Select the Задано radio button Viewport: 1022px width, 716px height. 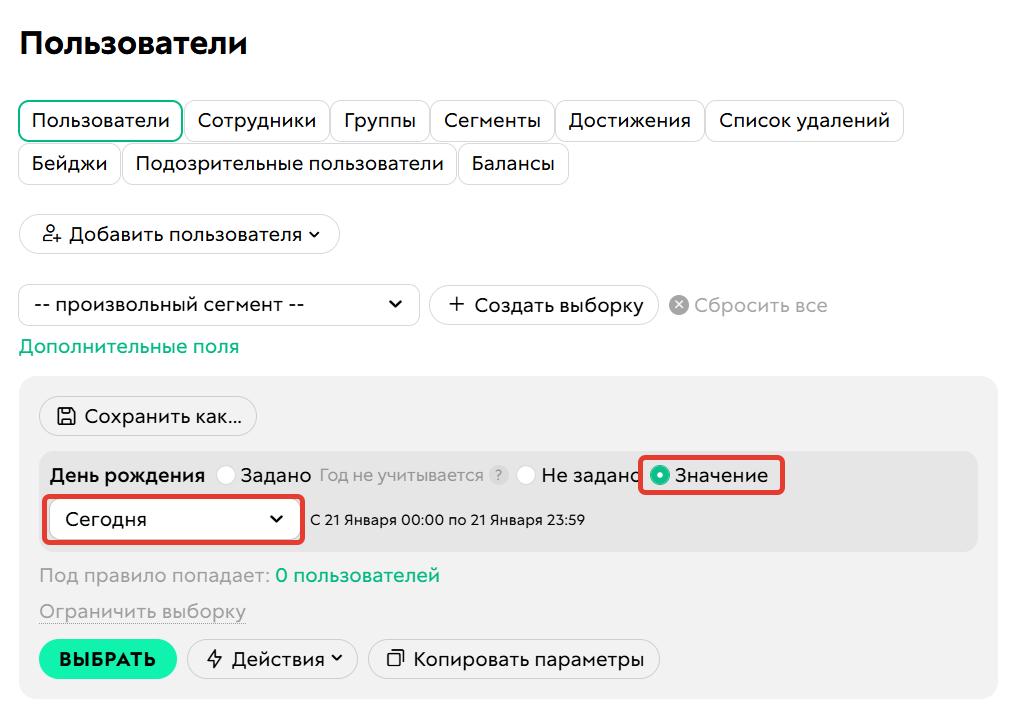click(x=227, y=476)
